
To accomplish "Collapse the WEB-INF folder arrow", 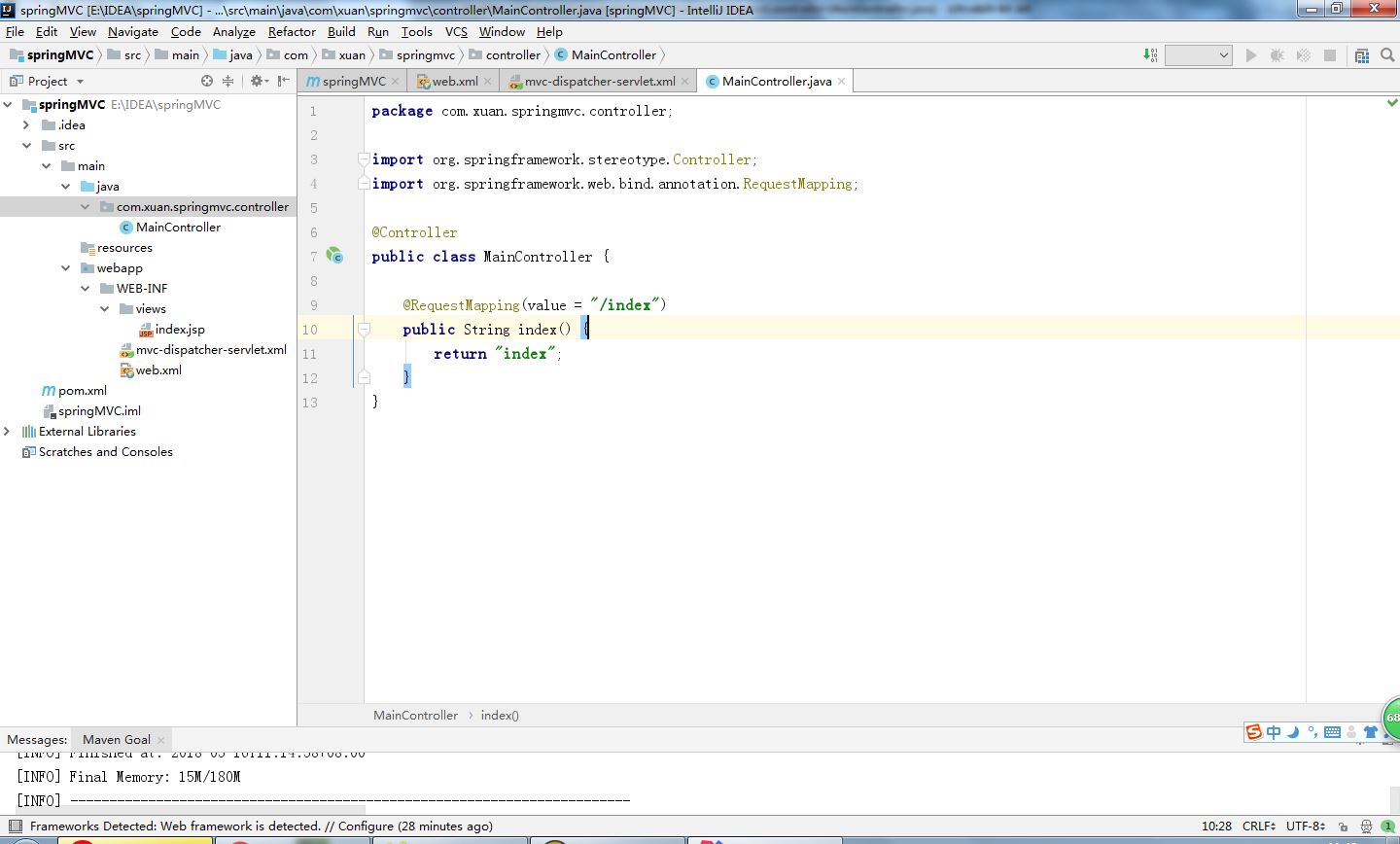I will [85, 288].
